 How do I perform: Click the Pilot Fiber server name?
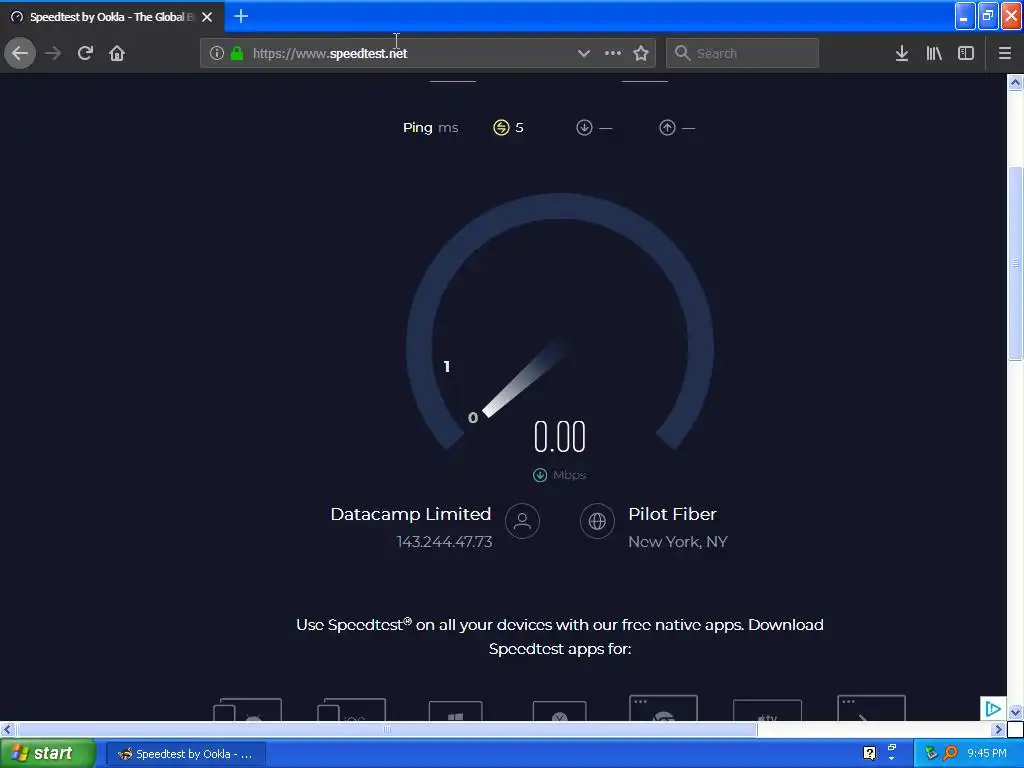coord(672,514)
